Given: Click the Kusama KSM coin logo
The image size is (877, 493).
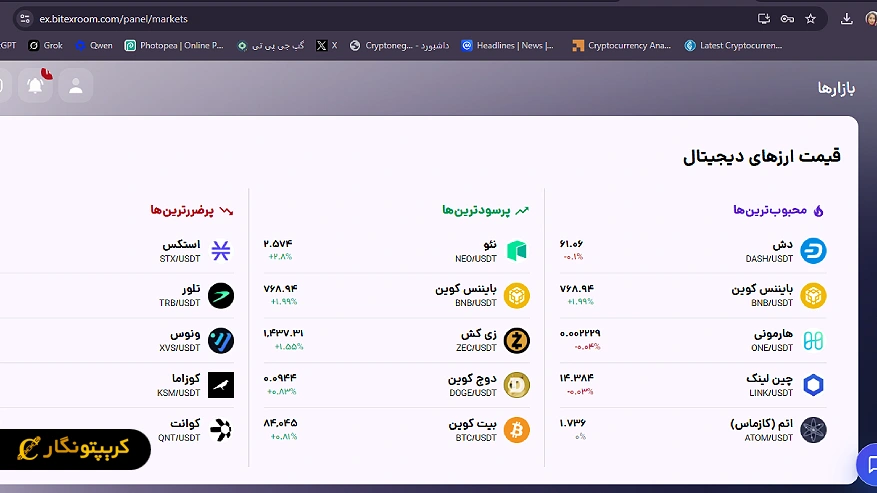Looking at the screenshot, I should tap(221, 385).
